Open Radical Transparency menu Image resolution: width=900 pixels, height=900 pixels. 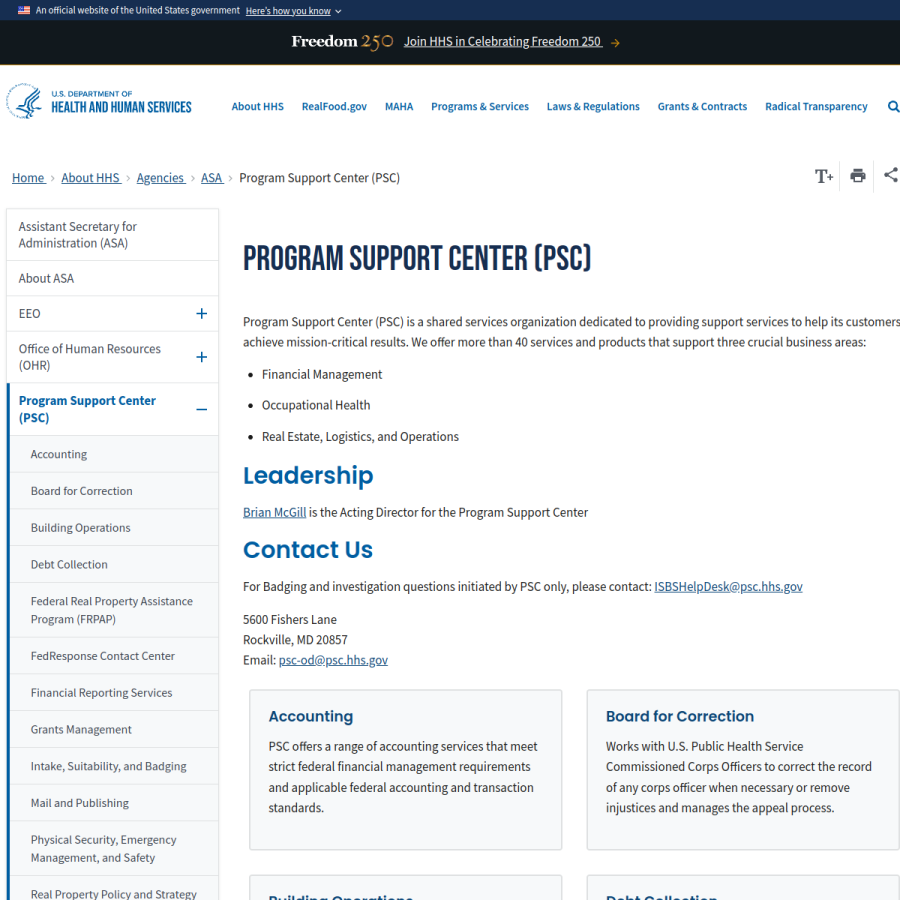[816, 107]
